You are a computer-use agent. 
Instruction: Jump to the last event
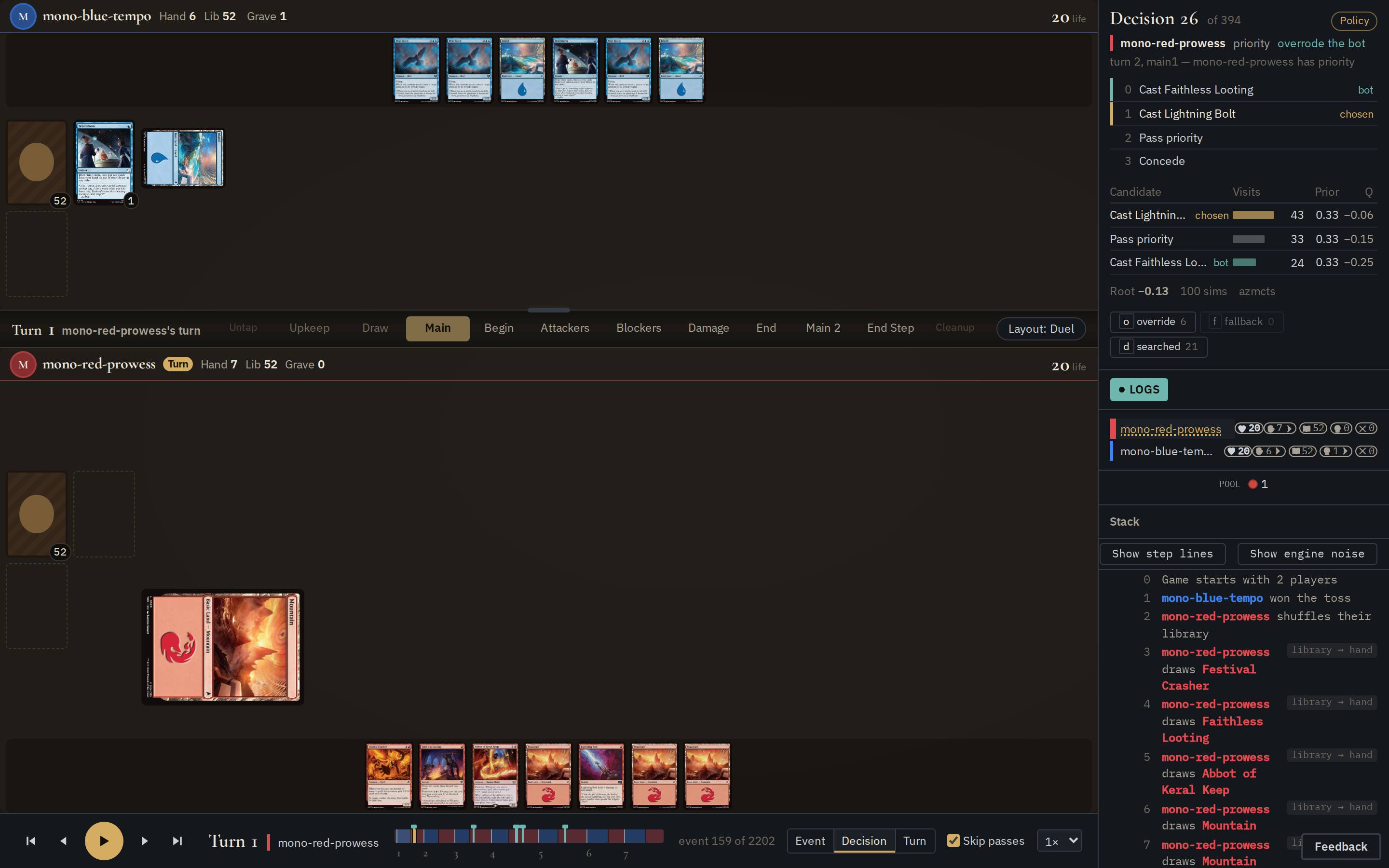(177, 841)
